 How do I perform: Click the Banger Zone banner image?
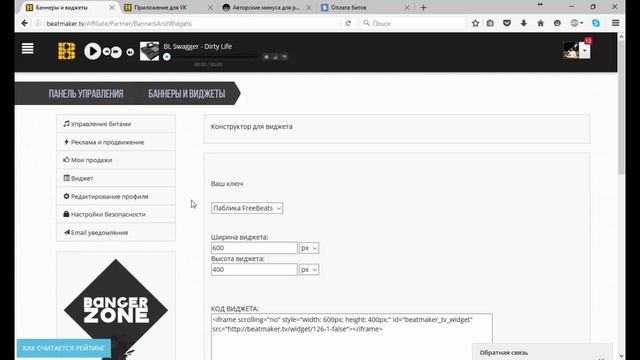[x=116, y=309]
